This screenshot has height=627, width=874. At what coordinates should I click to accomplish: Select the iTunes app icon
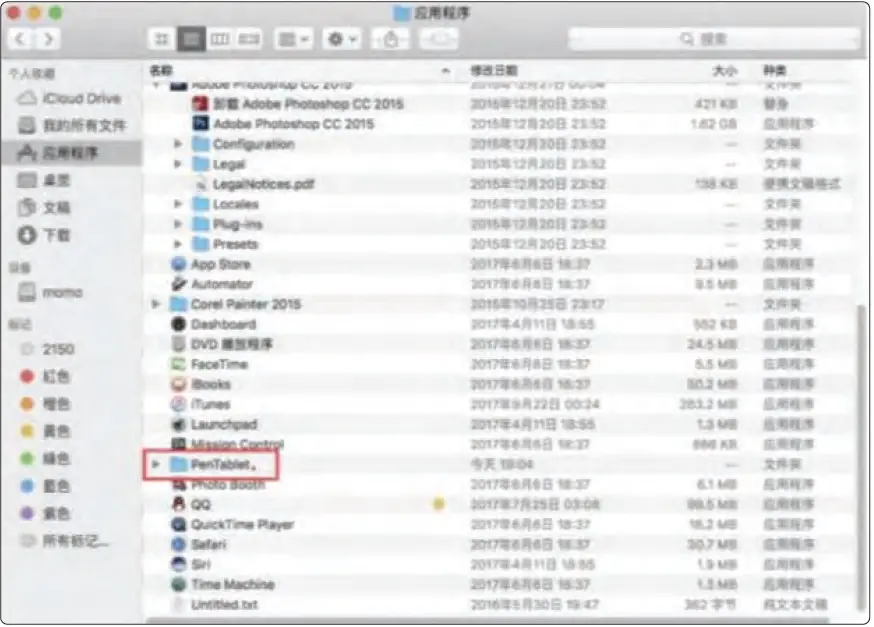click(x=178, y=405)
